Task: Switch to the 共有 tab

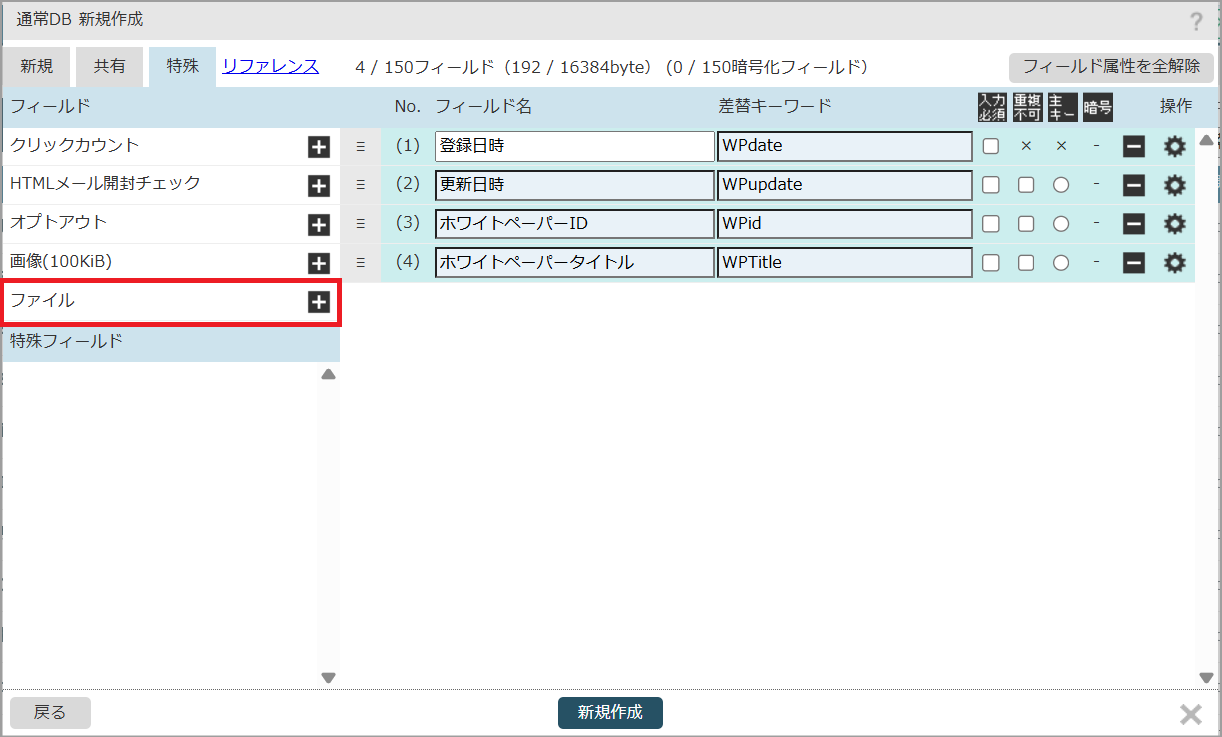Action: 110,67
